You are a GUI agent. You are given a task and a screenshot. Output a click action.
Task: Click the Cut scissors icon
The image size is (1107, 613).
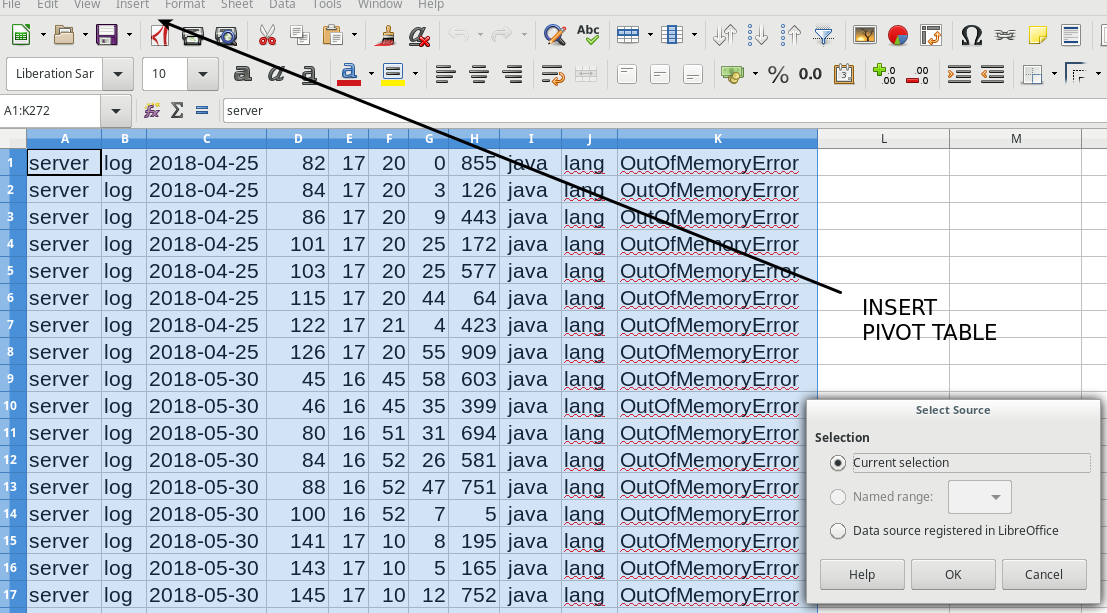click(x=267, y=36)
